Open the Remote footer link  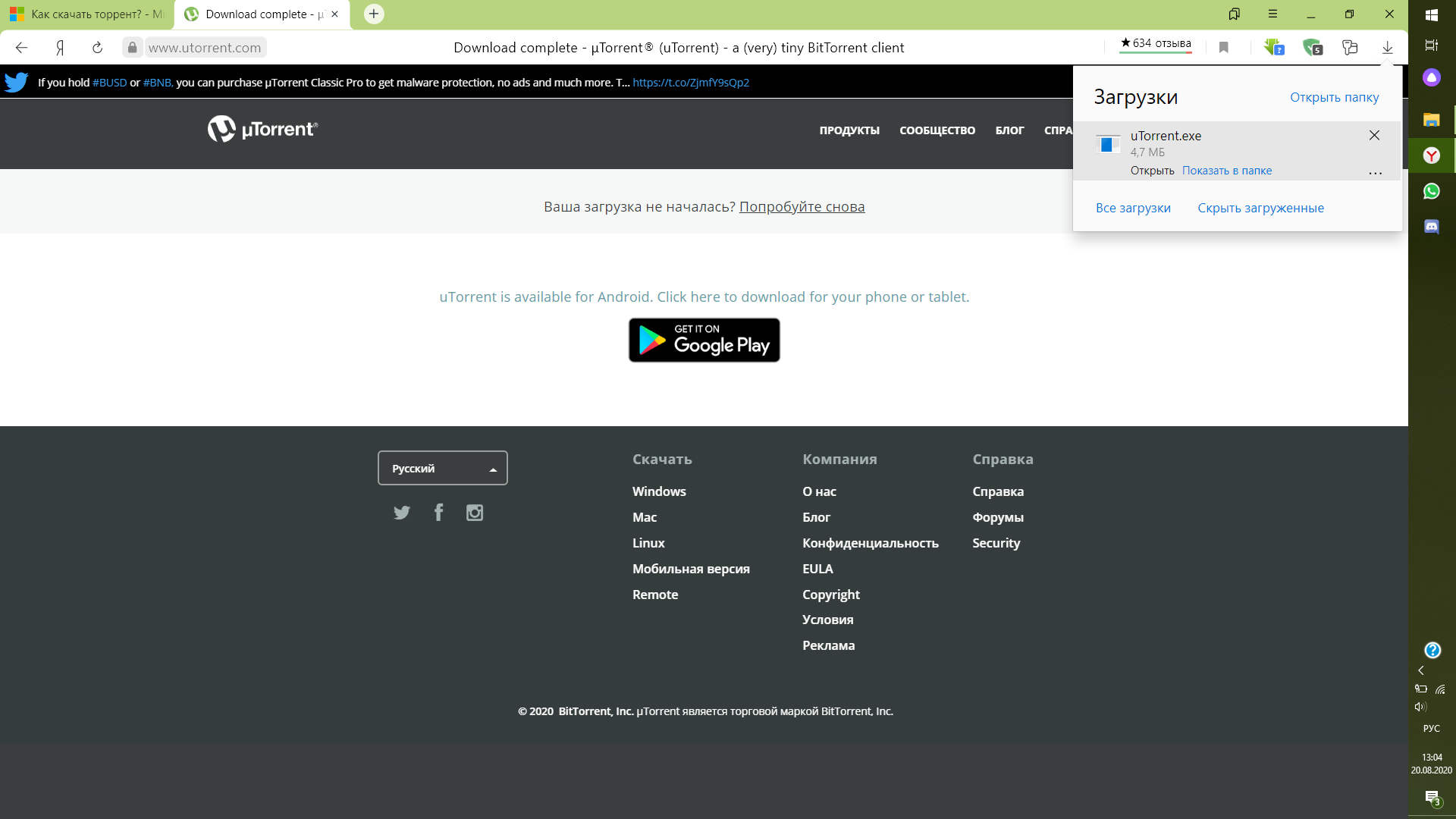click(655, 595)
